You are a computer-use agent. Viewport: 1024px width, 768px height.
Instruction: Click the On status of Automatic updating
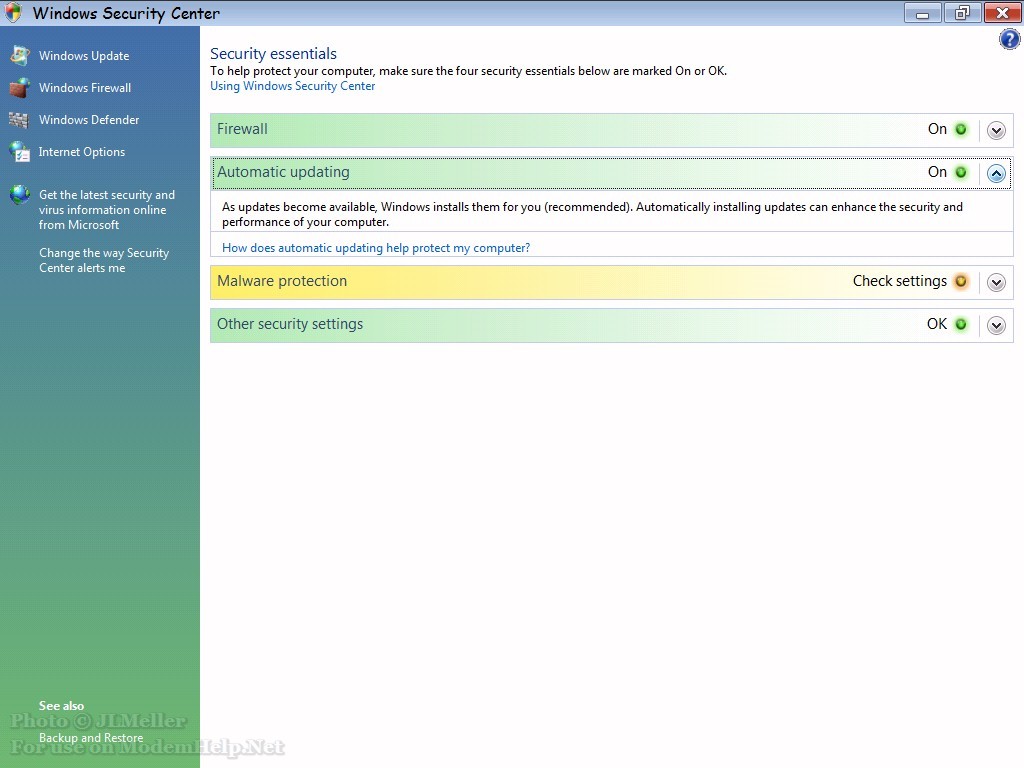point(937,172)
